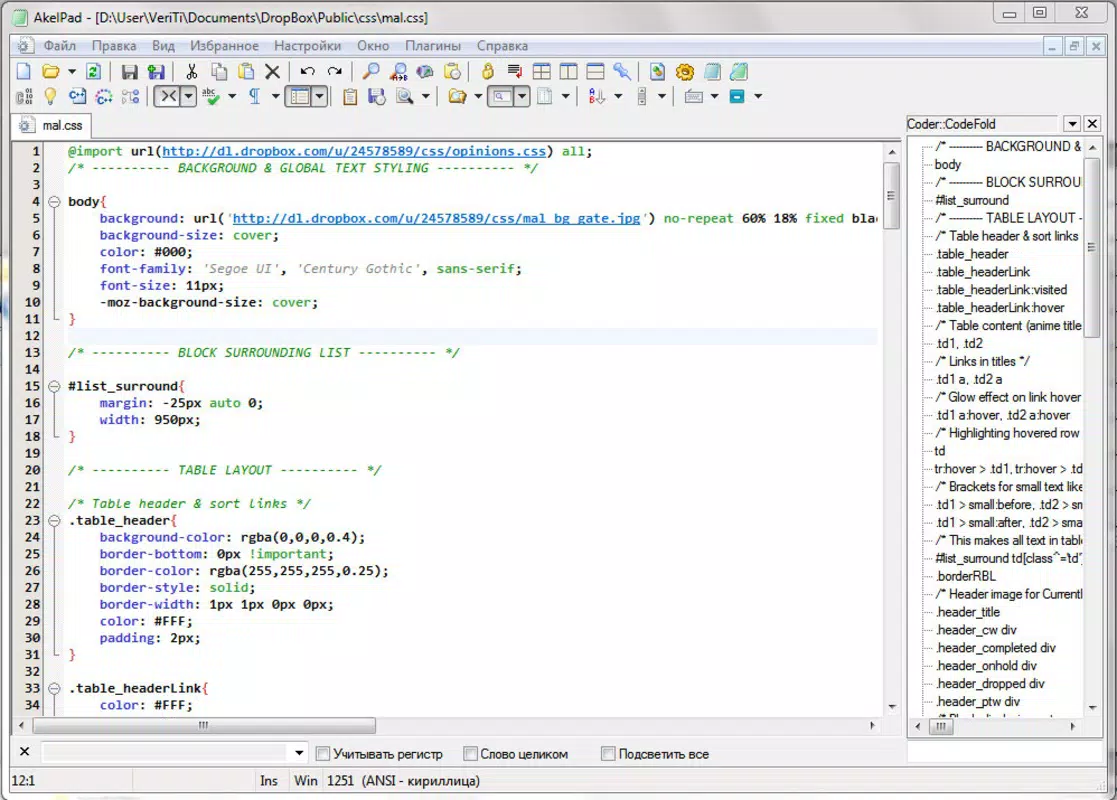Open the Coder::CodeFold panel dropdown arrow

1072,124
